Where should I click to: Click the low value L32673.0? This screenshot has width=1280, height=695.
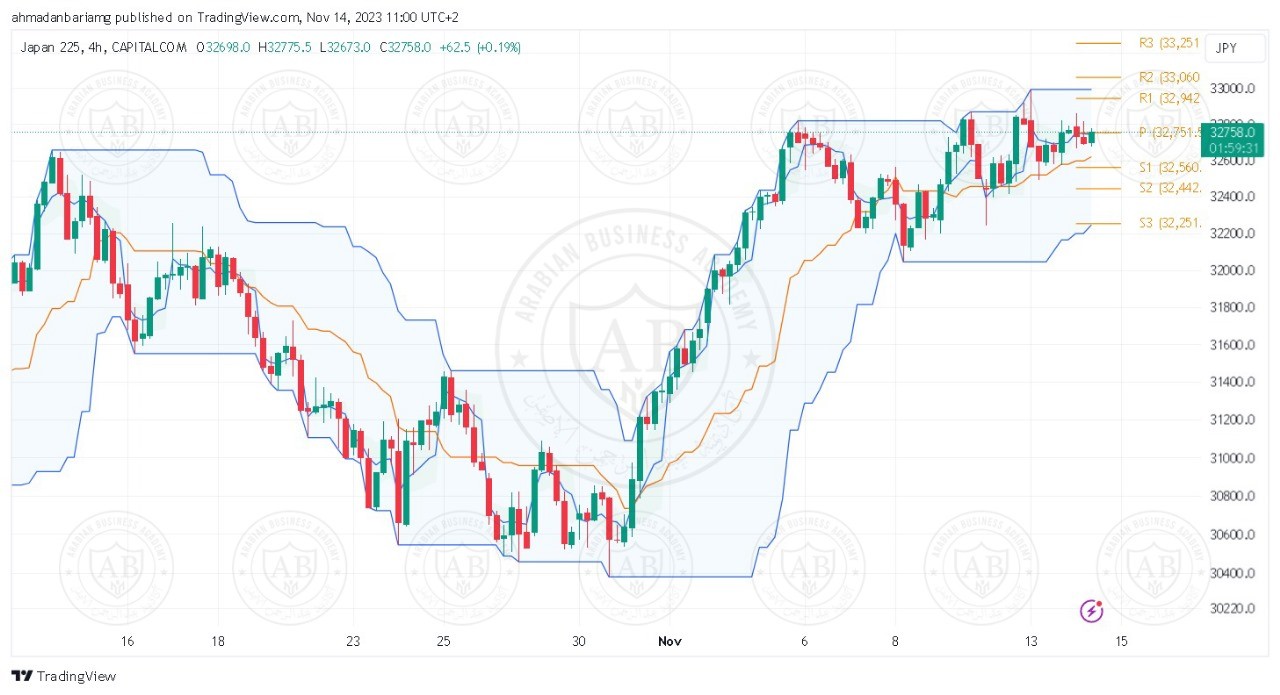click(x=345, y=47)
